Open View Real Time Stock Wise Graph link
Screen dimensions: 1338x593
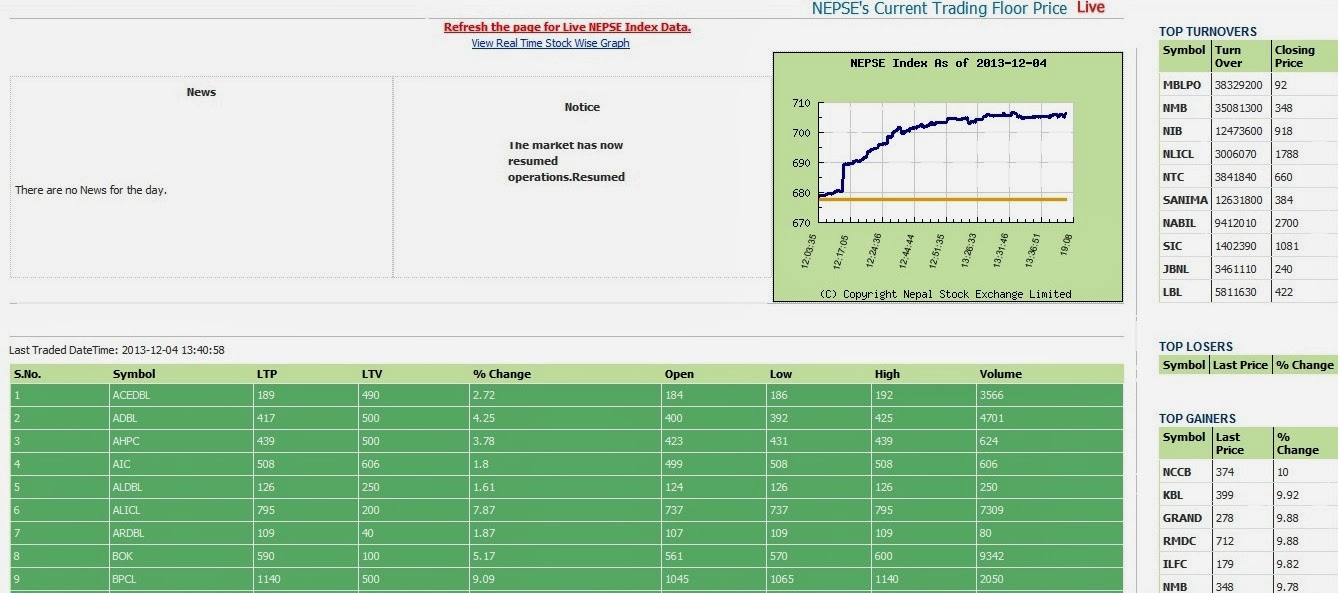[551, 43]
